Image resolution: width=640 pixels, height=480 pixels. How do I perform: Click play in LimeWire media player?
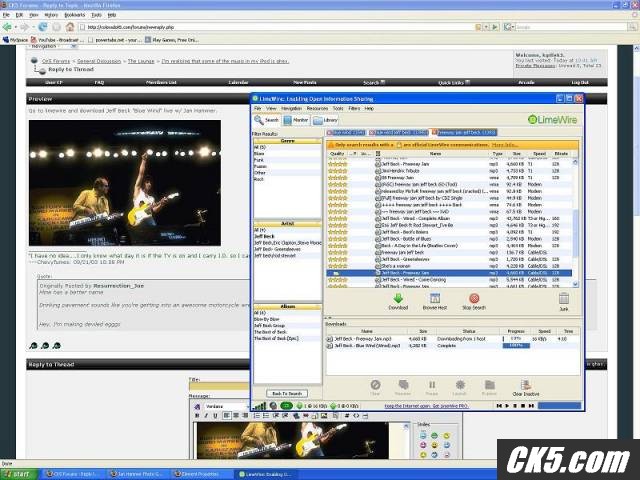pyautogui.click(x=507, y=406)
